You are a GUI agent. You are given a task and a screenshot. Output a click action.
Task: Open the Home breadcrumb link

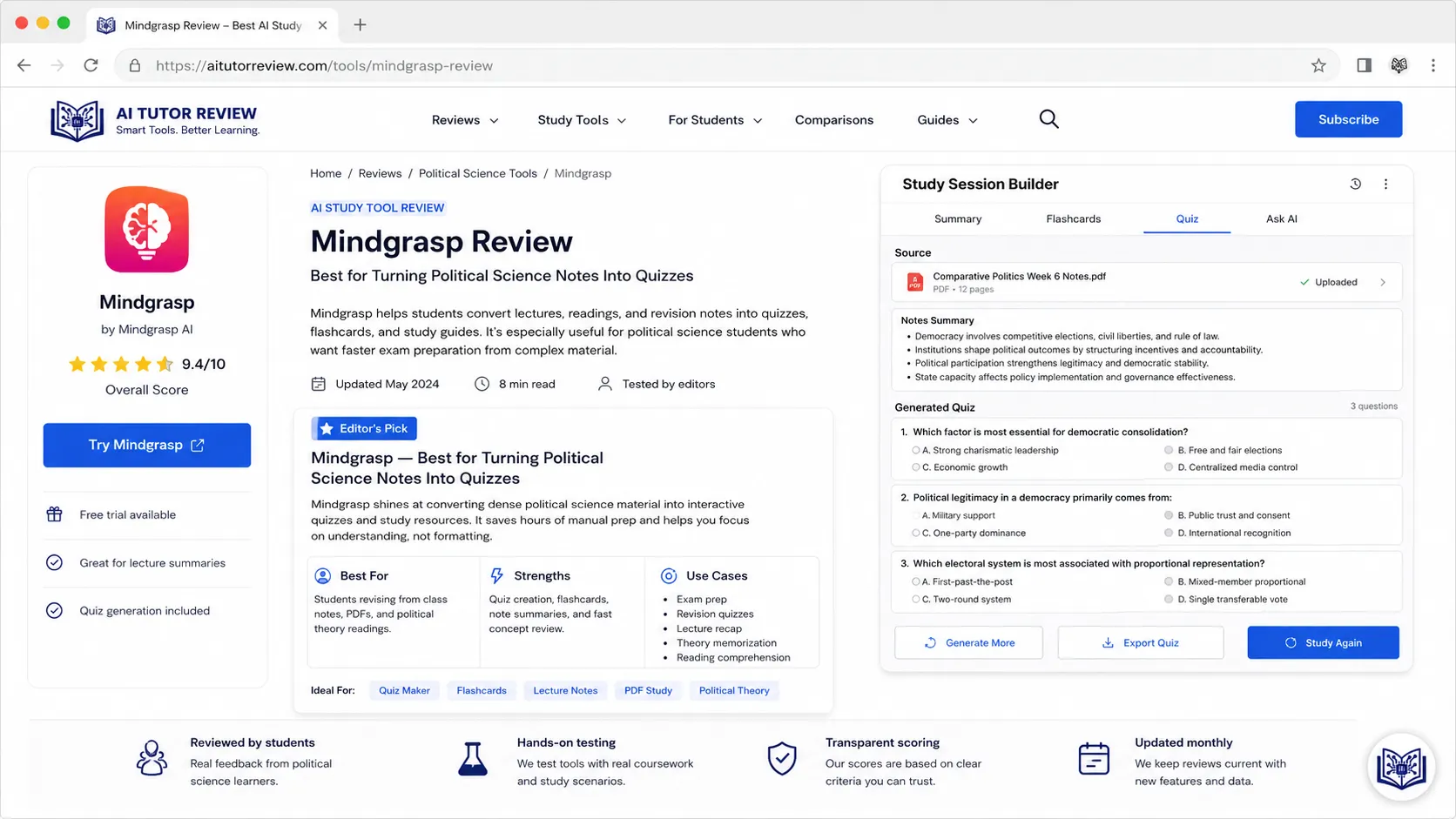326,173
